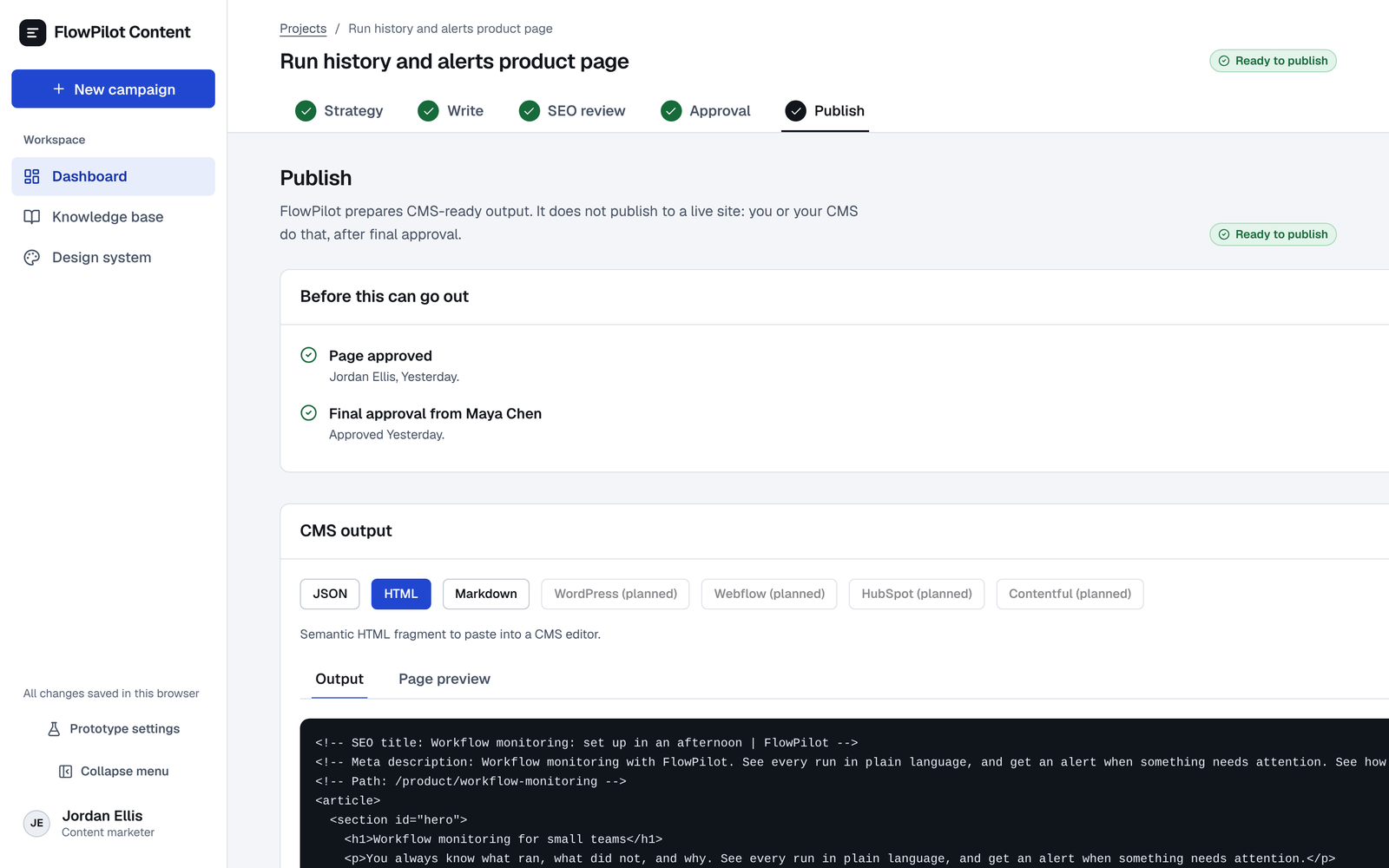Click the 'CMS output' heading
The height and width of the screenshot is (868, 1389).
pos(346,531)
